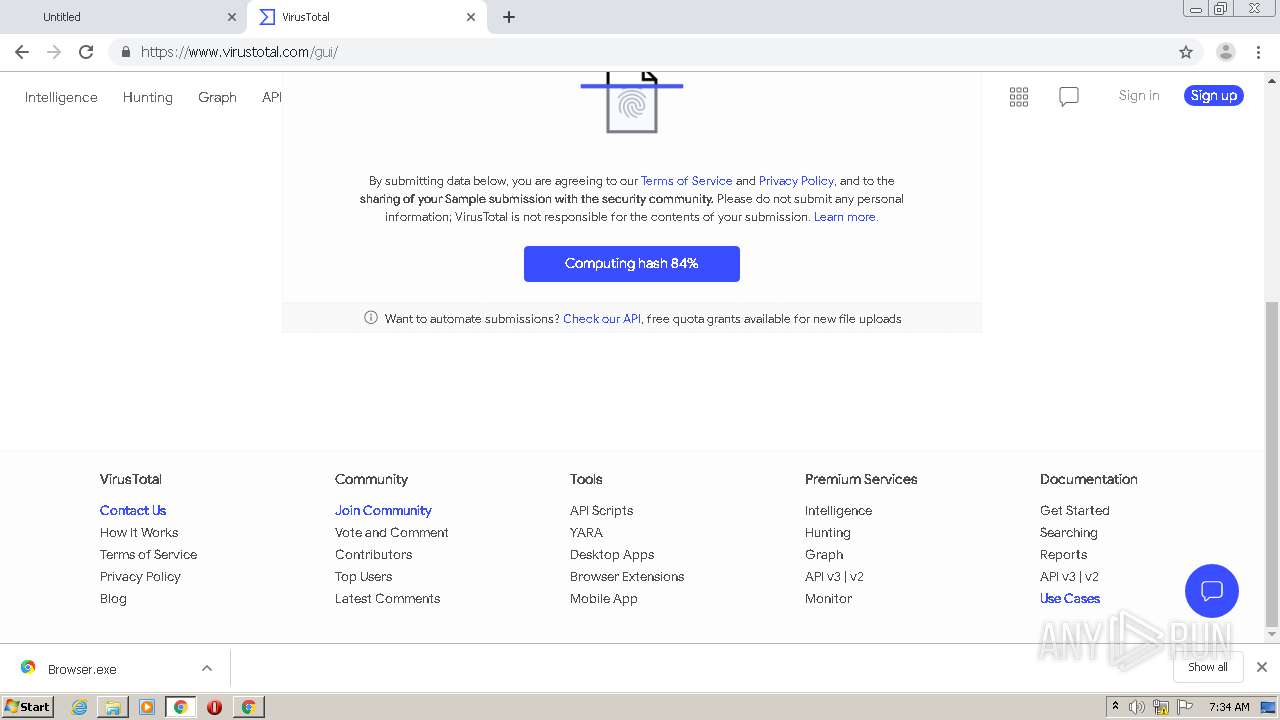Click the Sign up button
Image resolution: width=1280 pixels, height=720 pixels.
pyautogui.click(x=1214, y=95)
